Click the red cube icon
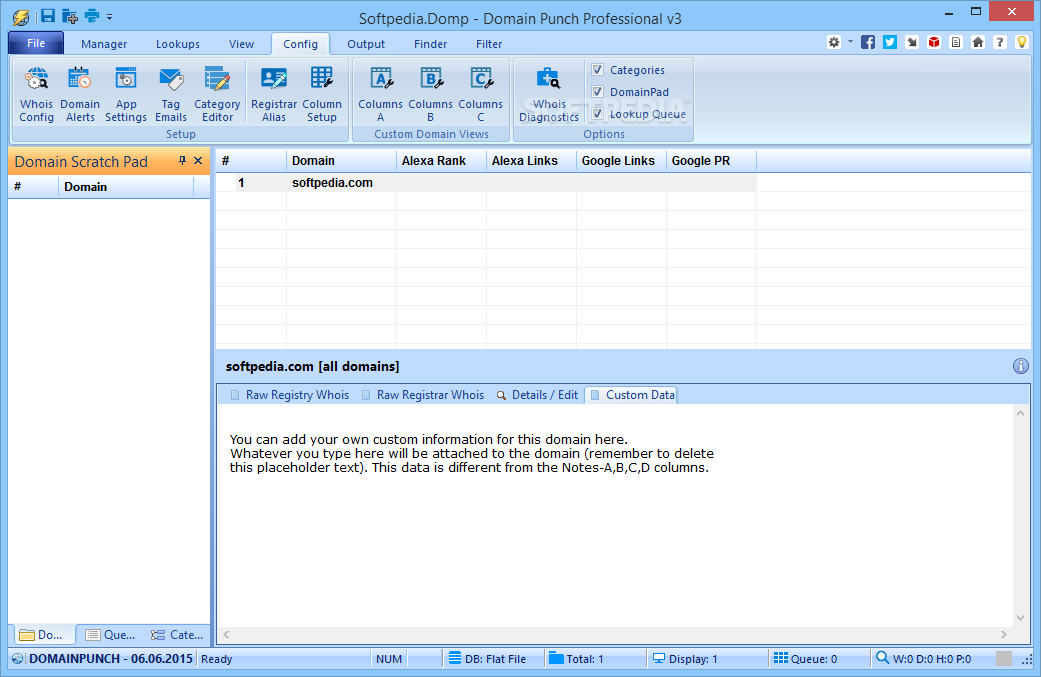 point(934,42)
